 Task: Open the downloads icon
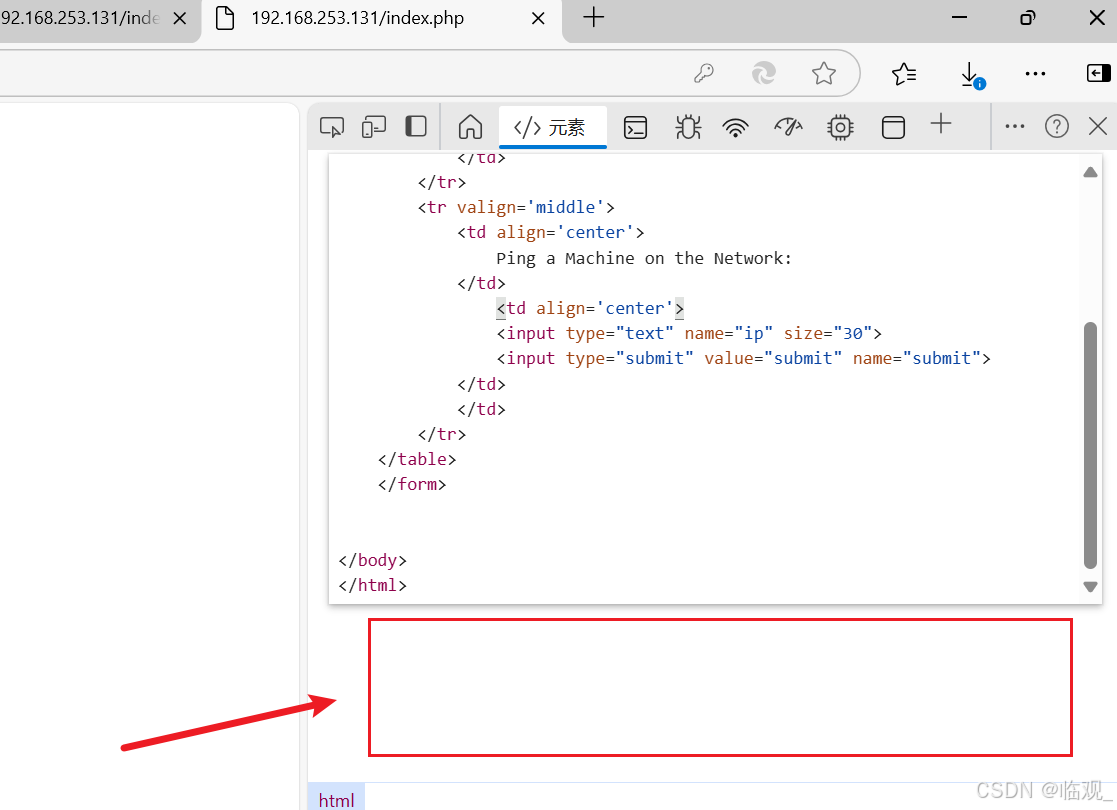[970, 75]
